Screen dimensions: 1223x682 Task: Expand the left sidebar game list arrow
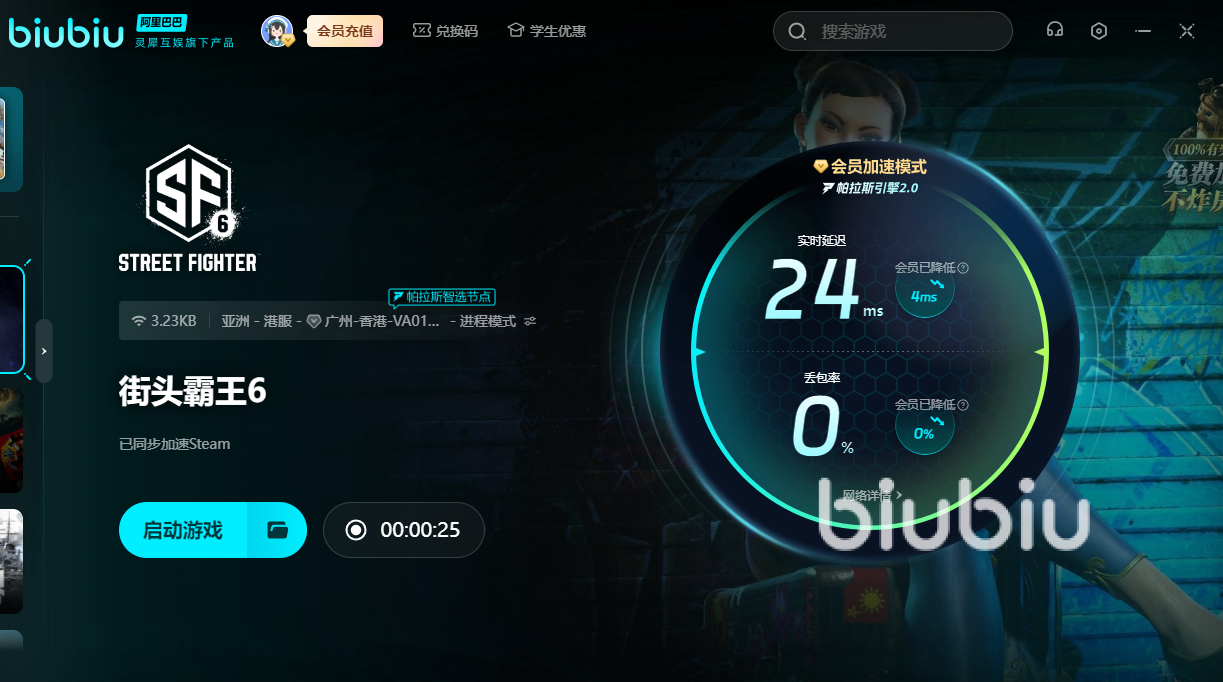pyautogui.click(x=44, y=351)
